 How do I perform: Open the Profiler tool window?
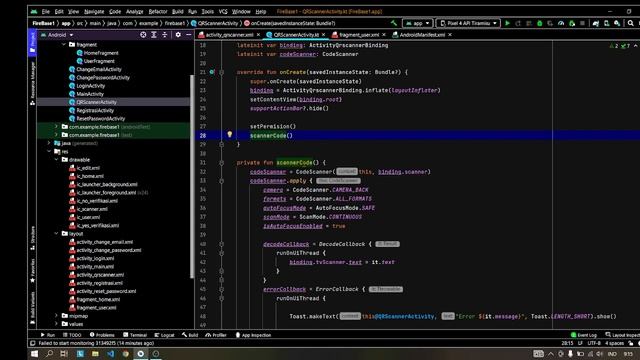pyautogui.click(x=216, y=335)
